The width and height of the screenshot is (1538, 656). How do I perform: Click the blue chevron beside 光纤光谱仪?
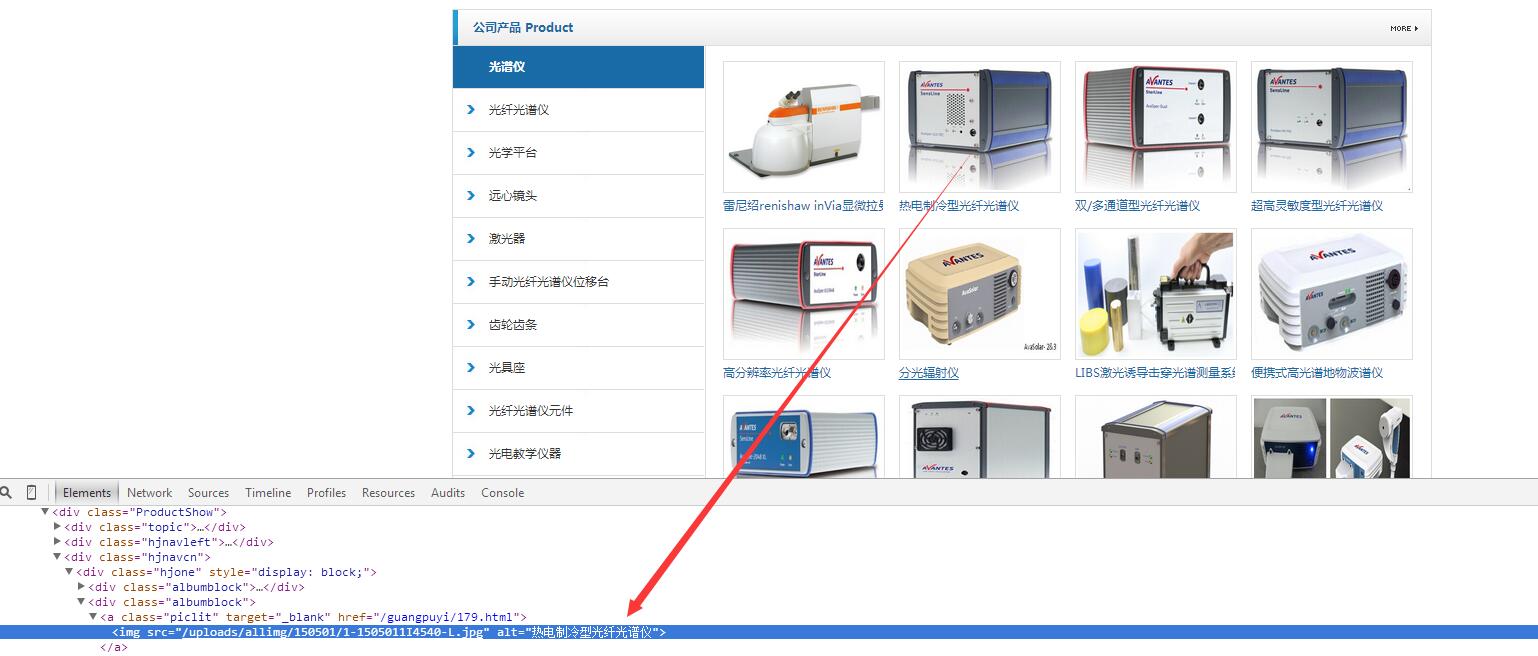[x=471, y=110]
